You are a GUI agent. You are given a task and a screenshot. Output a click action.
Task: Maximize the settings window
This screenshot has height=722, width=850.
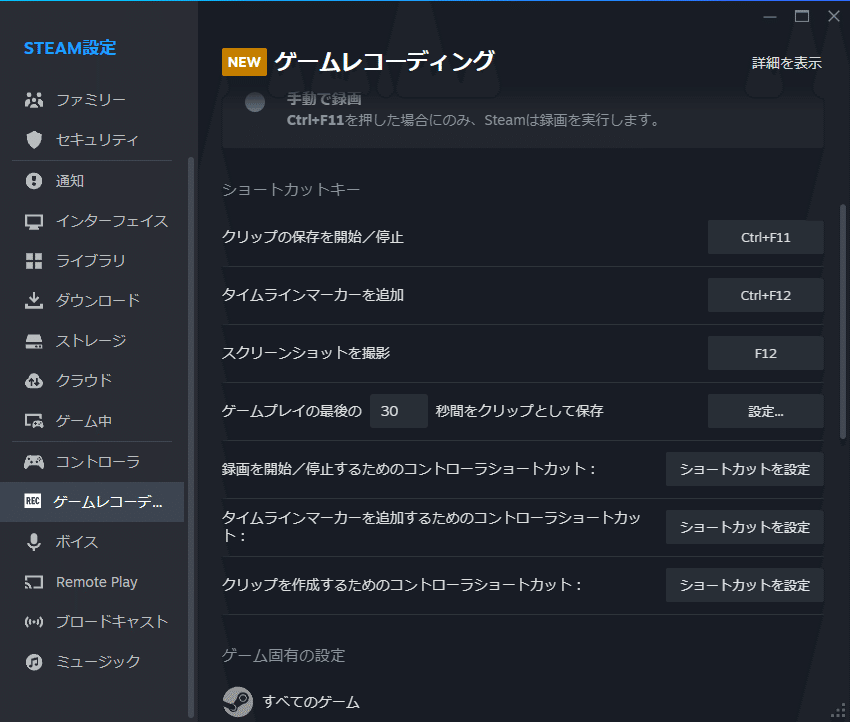coord(802,16)
